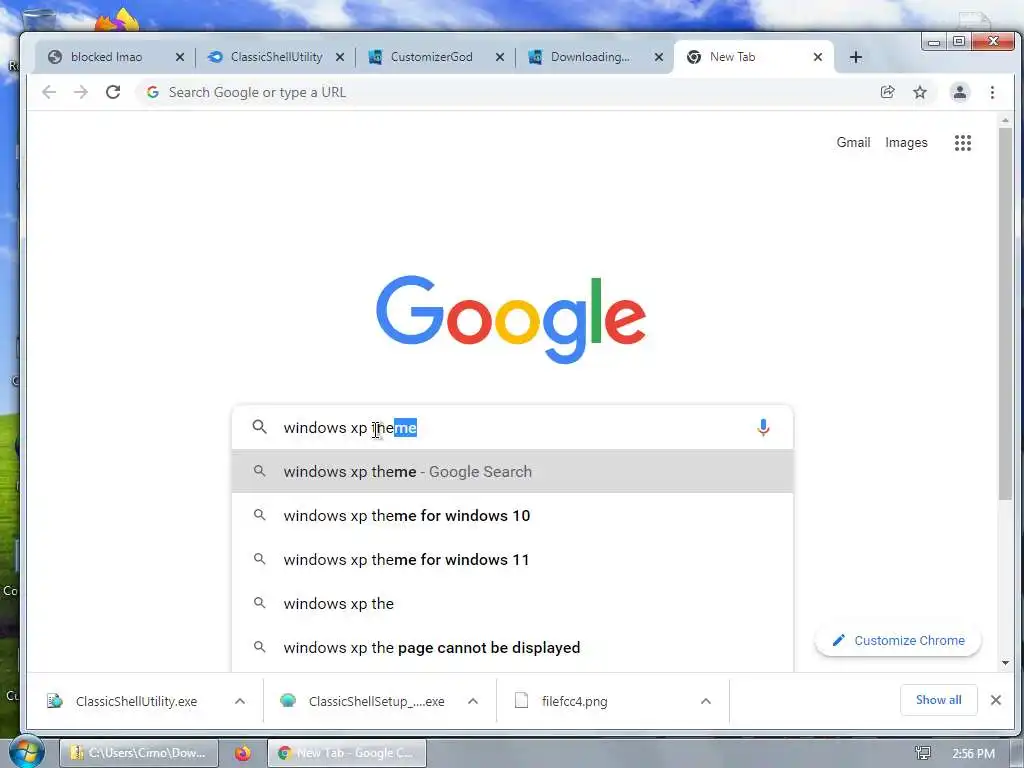
Task: Choose the 'windows xp the' suggestion
Action: (x=513, y=603)
